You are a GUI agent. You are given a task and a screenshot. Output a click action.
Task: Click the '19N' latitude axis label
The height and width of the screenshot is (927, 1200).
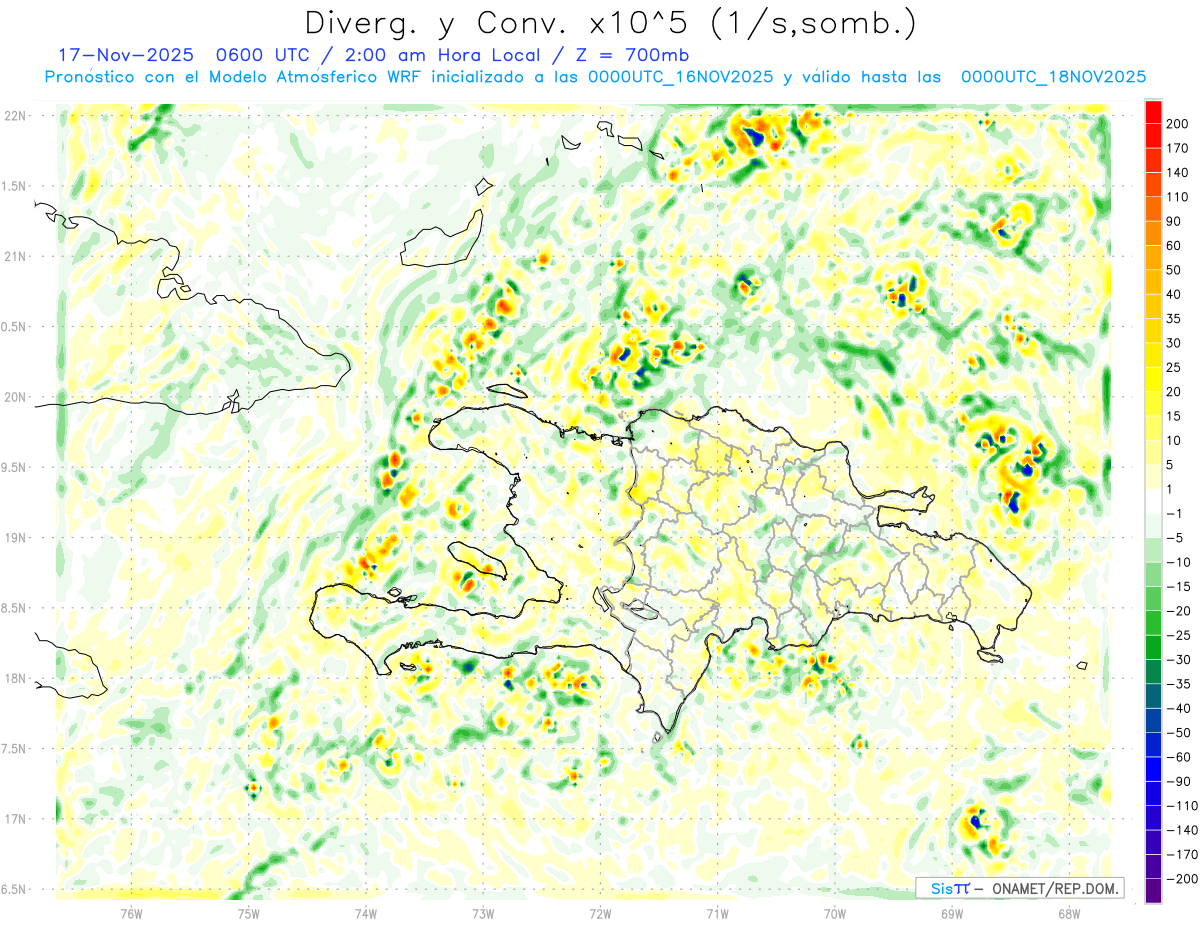[14, 538]
